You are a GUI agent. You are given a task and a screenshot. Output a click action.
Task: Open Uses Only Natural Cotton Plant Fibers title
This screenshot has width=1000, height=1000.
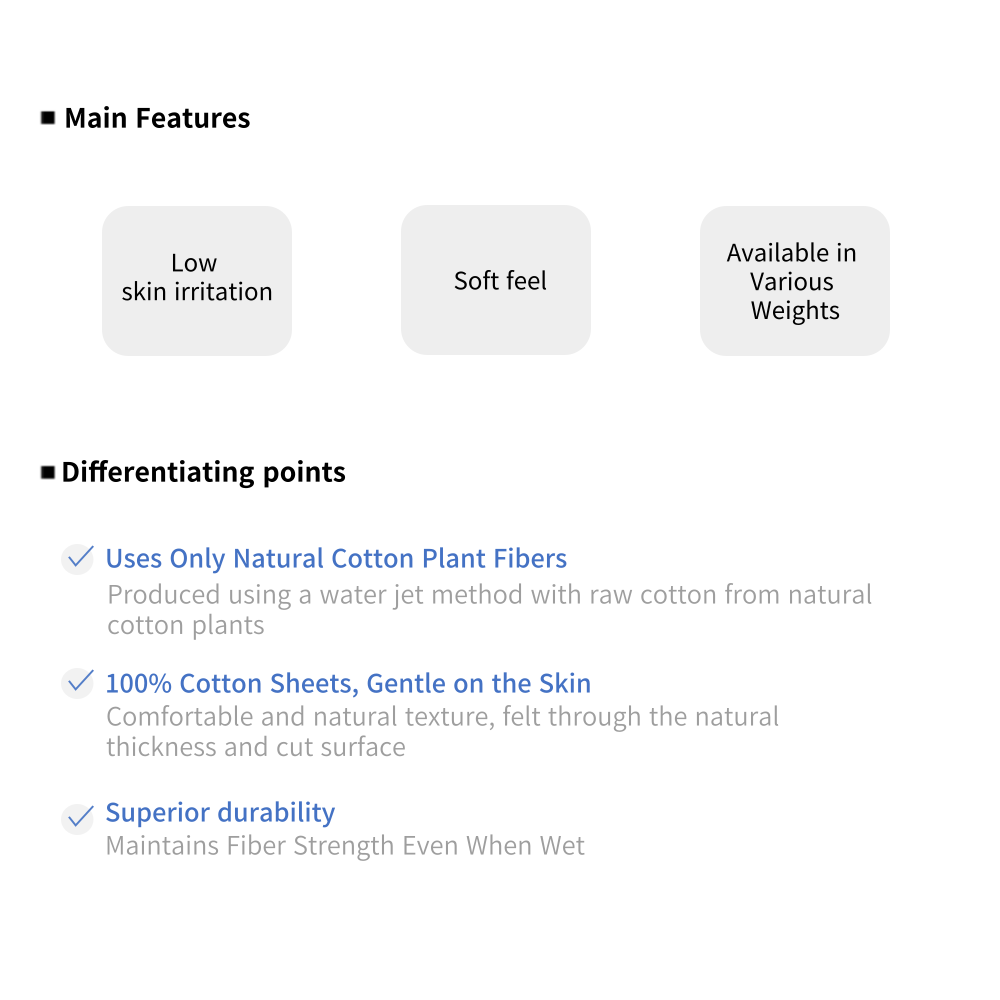[336, 559]
